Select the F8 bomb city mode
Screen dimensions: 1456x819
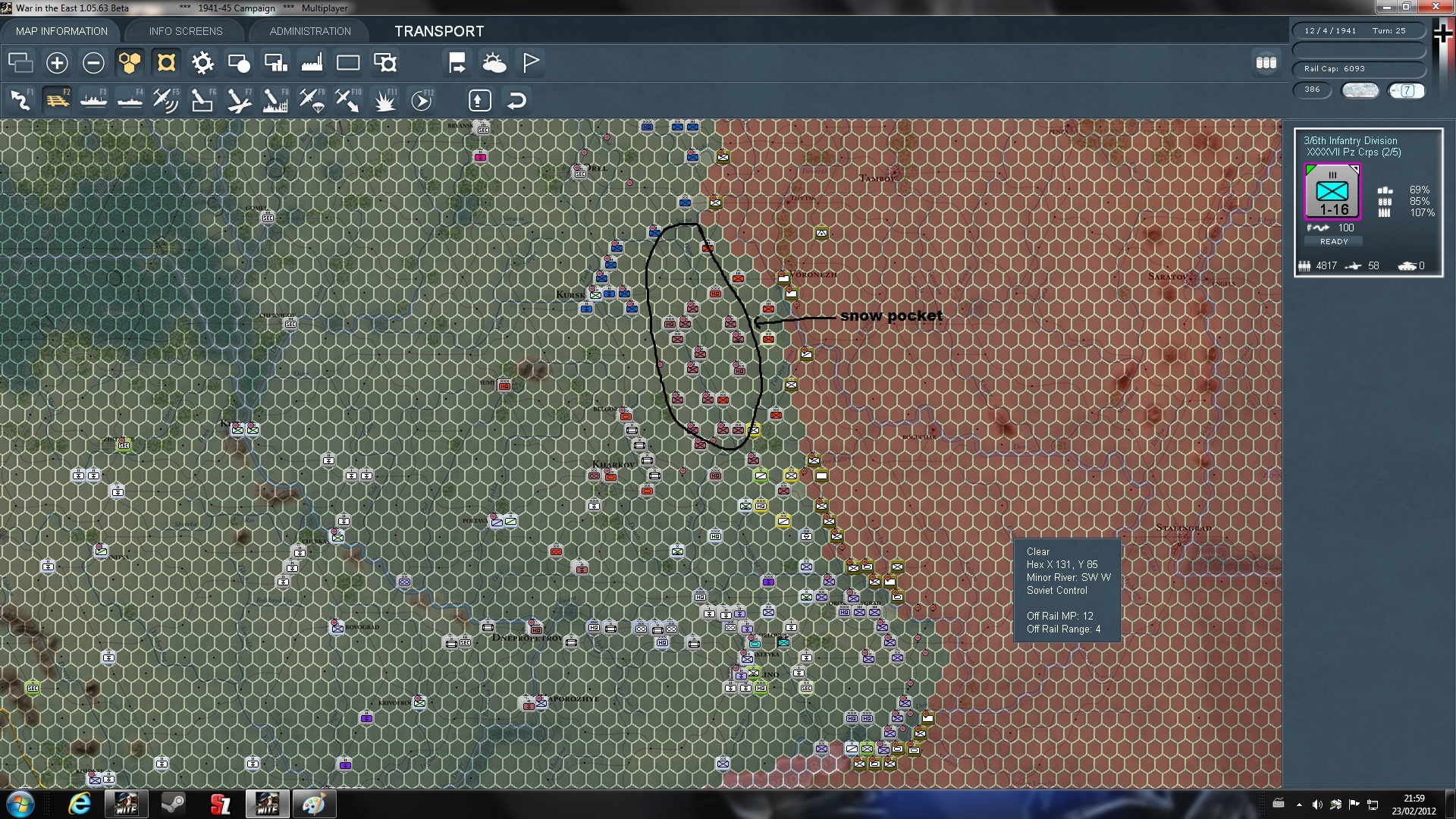click(275, 100)
